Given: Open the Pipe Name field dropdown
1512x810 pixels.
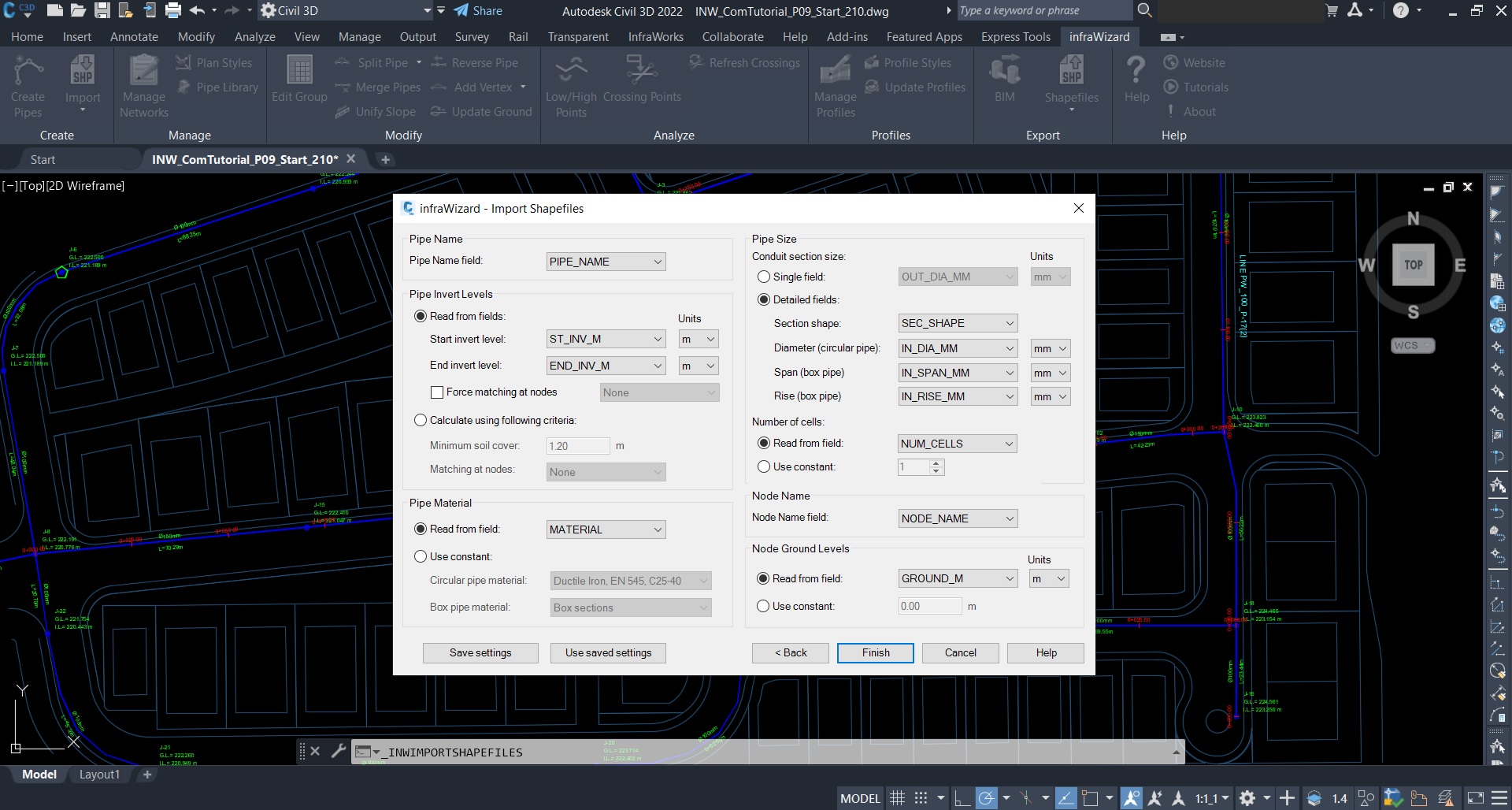Looking at the screenshot, I should [x=606, y=262].
